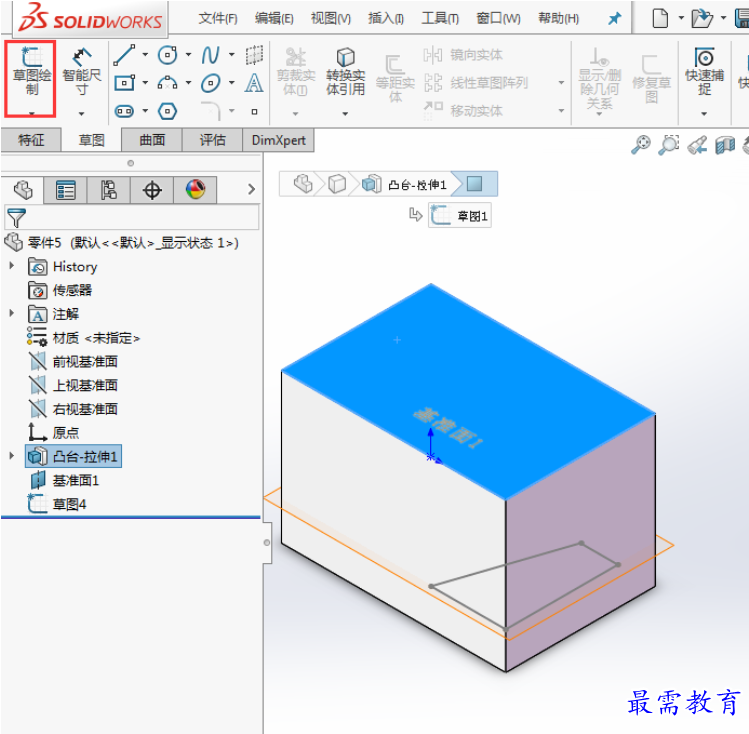Click the New document icon
This screenshot has width=749, height=734.
(x=660, y=19)
